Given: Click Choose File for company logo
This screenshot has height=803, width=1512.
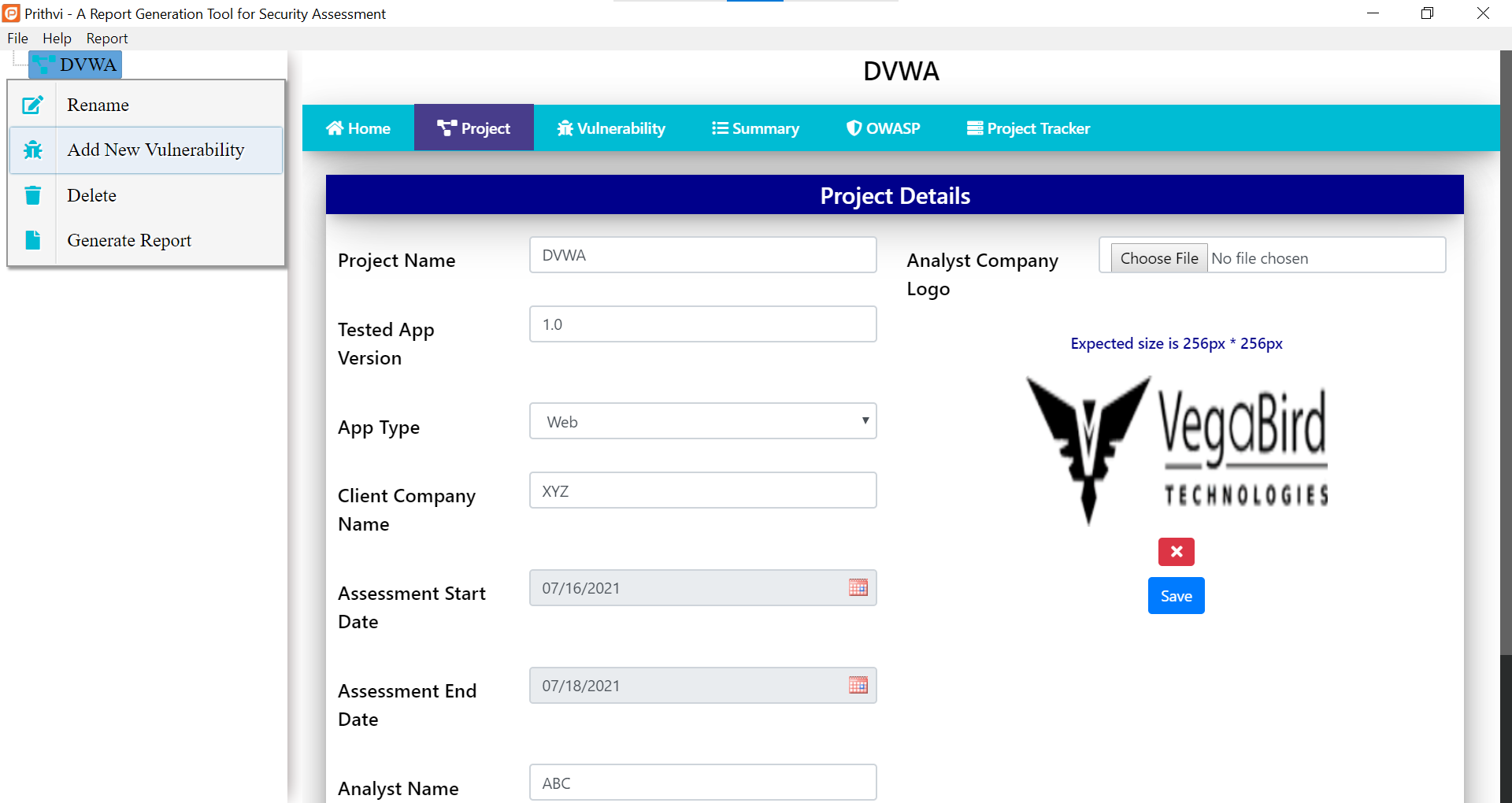Looking at the screenshot, I should pos(1158,258).
